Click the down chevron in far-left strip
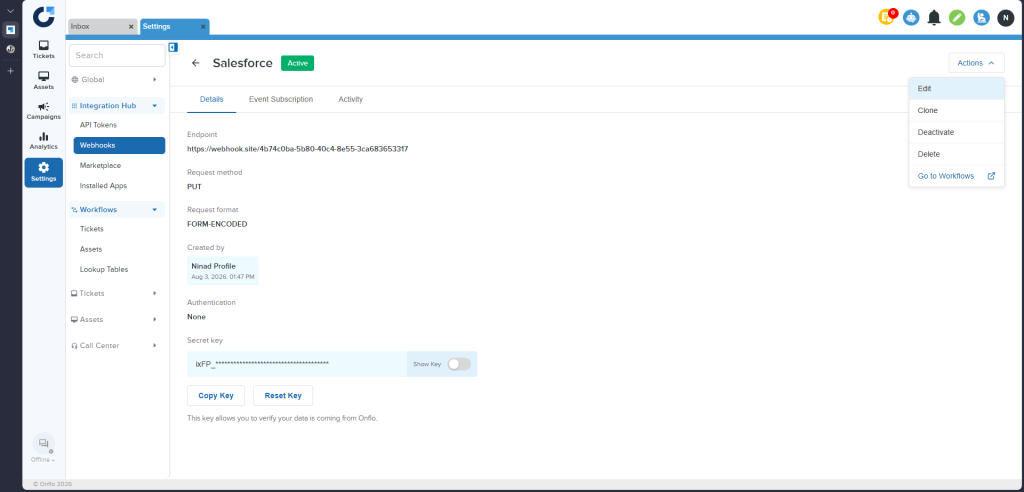 pyautogui.click(x=10, y=11)
